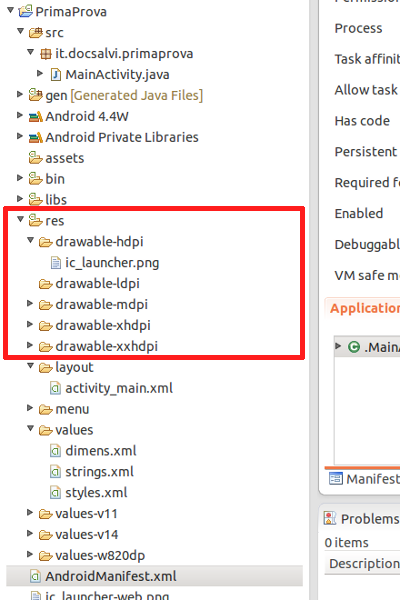Select the it.docsalvi.primaprova package icon
This screenshot has width=400, height=600.
point(46,54)
